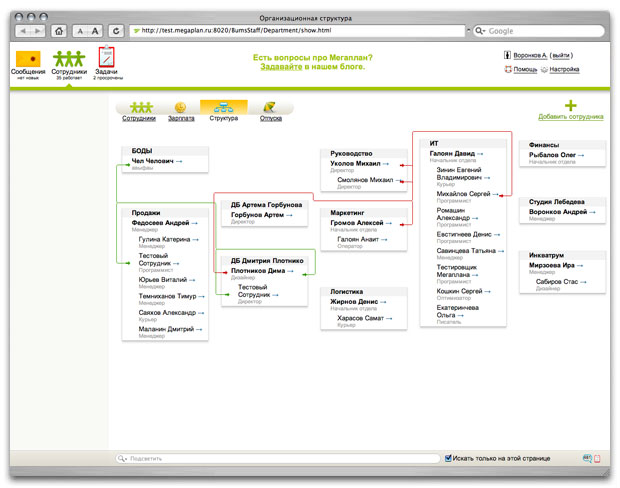Select employee Кошкин Сергей in ИТ
The width and height of the screenshot is (620, 488).
[459, 291]
